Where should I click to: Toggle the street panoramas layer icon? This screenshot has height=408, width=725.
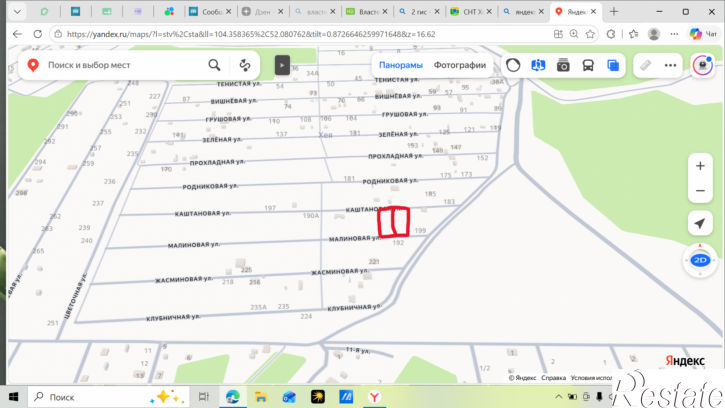point(538,65)
